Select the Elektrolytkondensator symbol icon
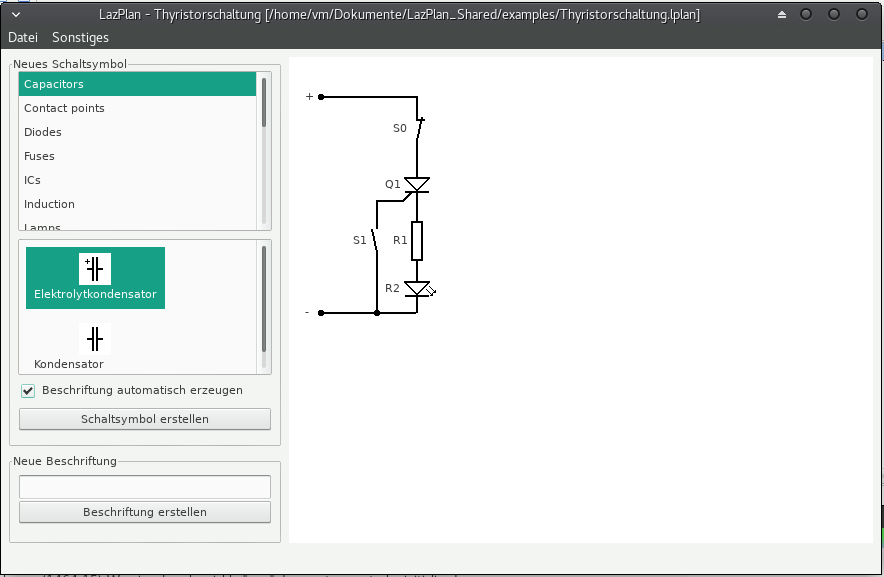 pyautogui.click(x=95, y=270)
